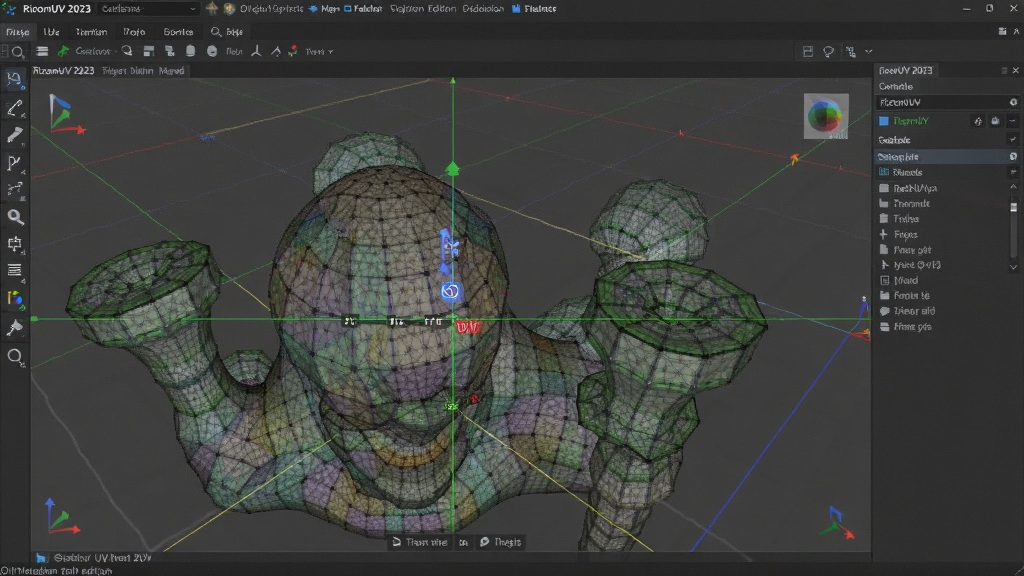Click the stacked lines tool in left toolbar
The height and width of the screenshot is (576, 1024).
point(14,270)
